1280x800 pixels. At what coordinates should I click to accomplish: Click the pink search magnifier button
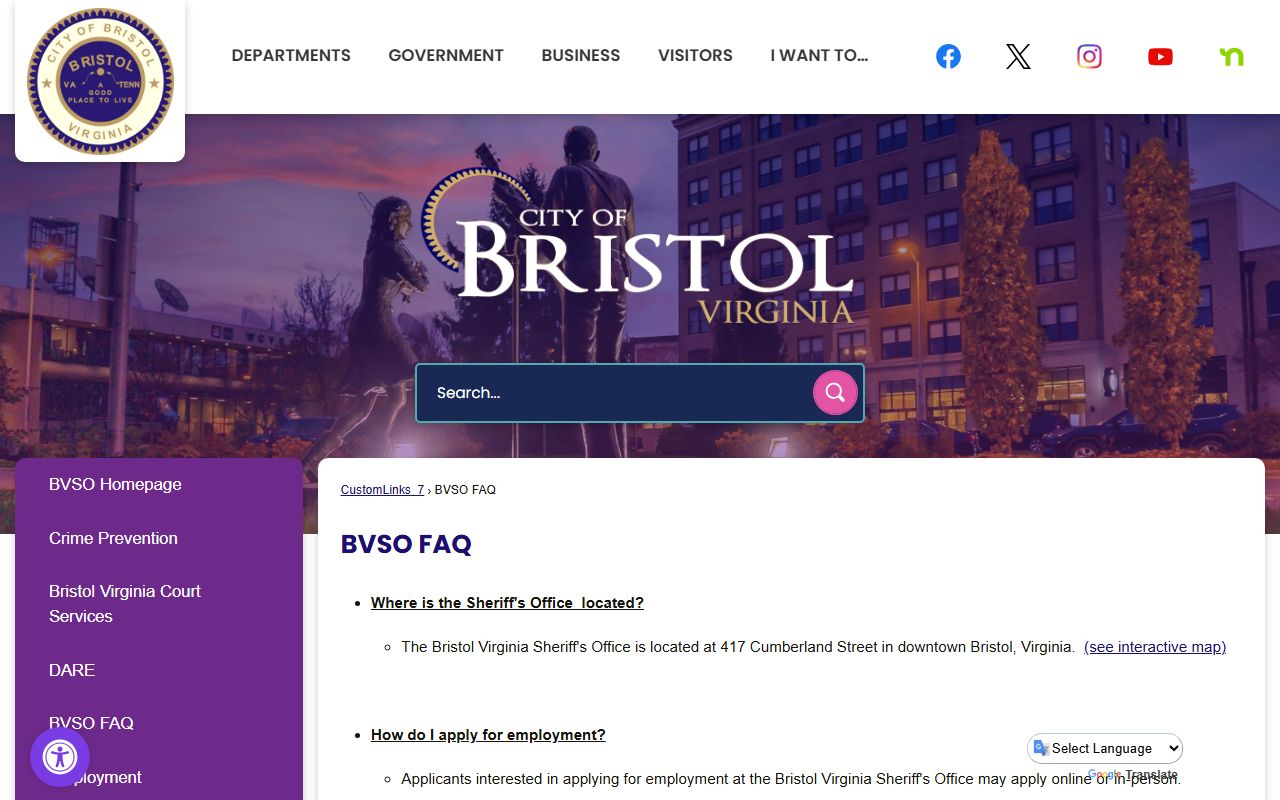(835, 393)
